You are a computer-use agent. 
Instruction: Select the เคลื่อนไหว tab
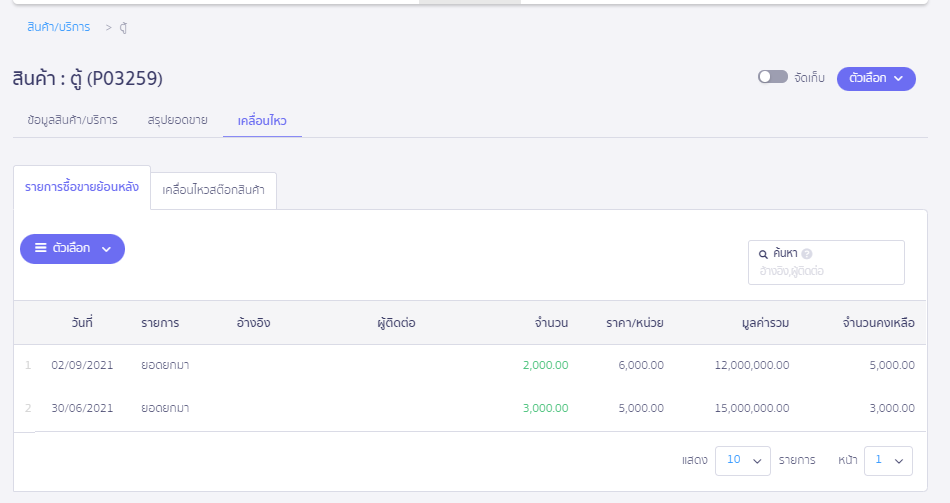262,120
